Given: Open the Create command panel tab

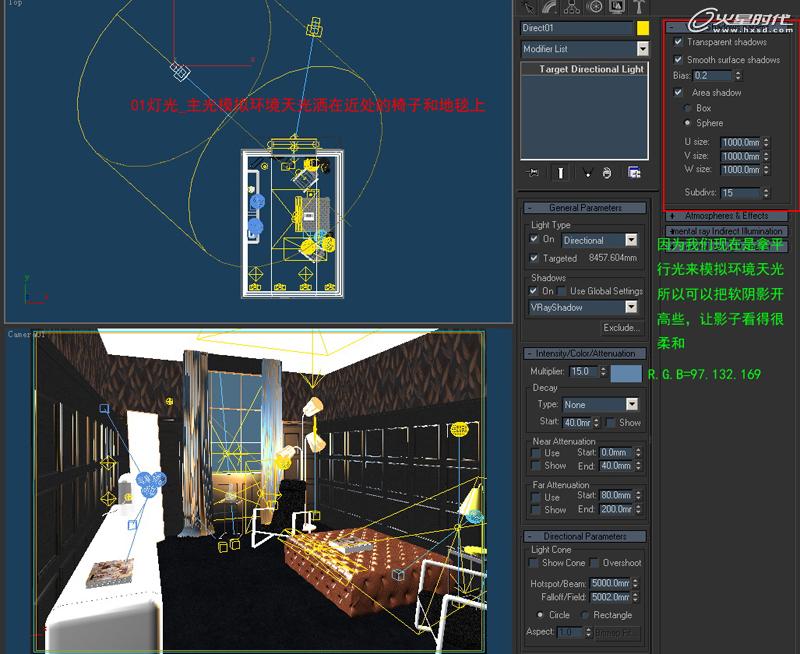Looking at the screenshot, I should tap(529, 7).
